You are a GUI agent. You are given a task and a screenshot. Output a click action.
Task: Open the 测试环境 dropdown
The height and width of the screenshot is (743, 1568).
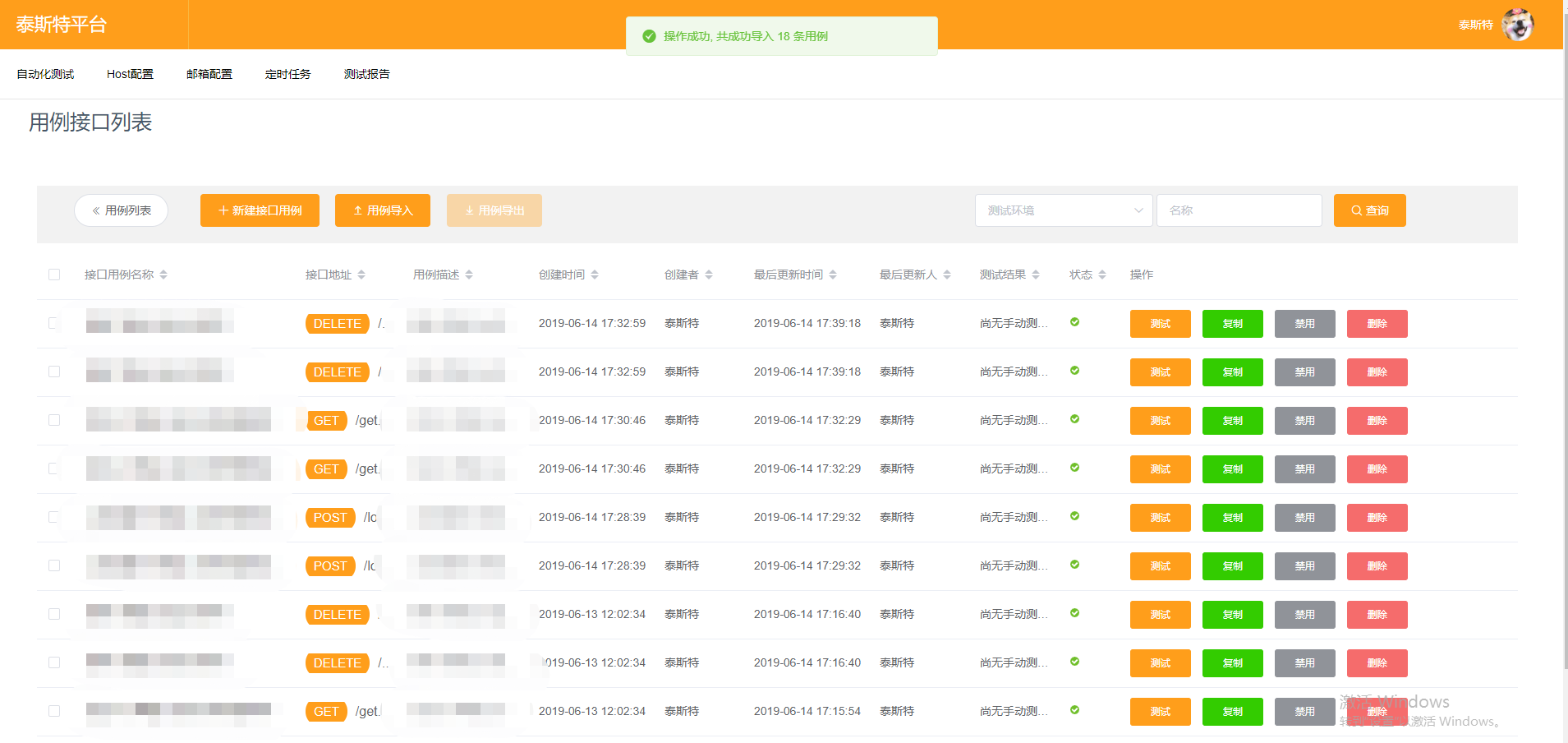click(1063, 210)
